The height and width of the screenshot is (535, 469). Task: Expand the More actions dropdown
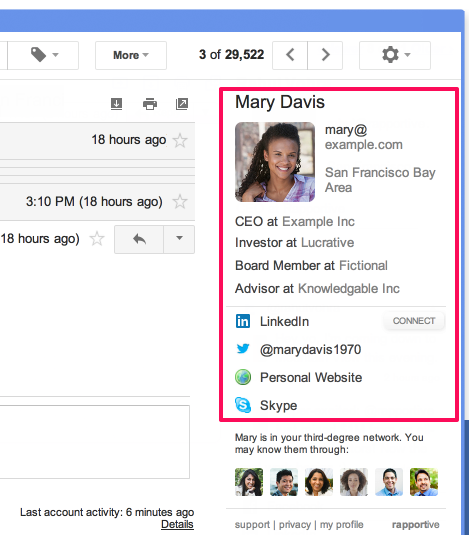point(131,55)
